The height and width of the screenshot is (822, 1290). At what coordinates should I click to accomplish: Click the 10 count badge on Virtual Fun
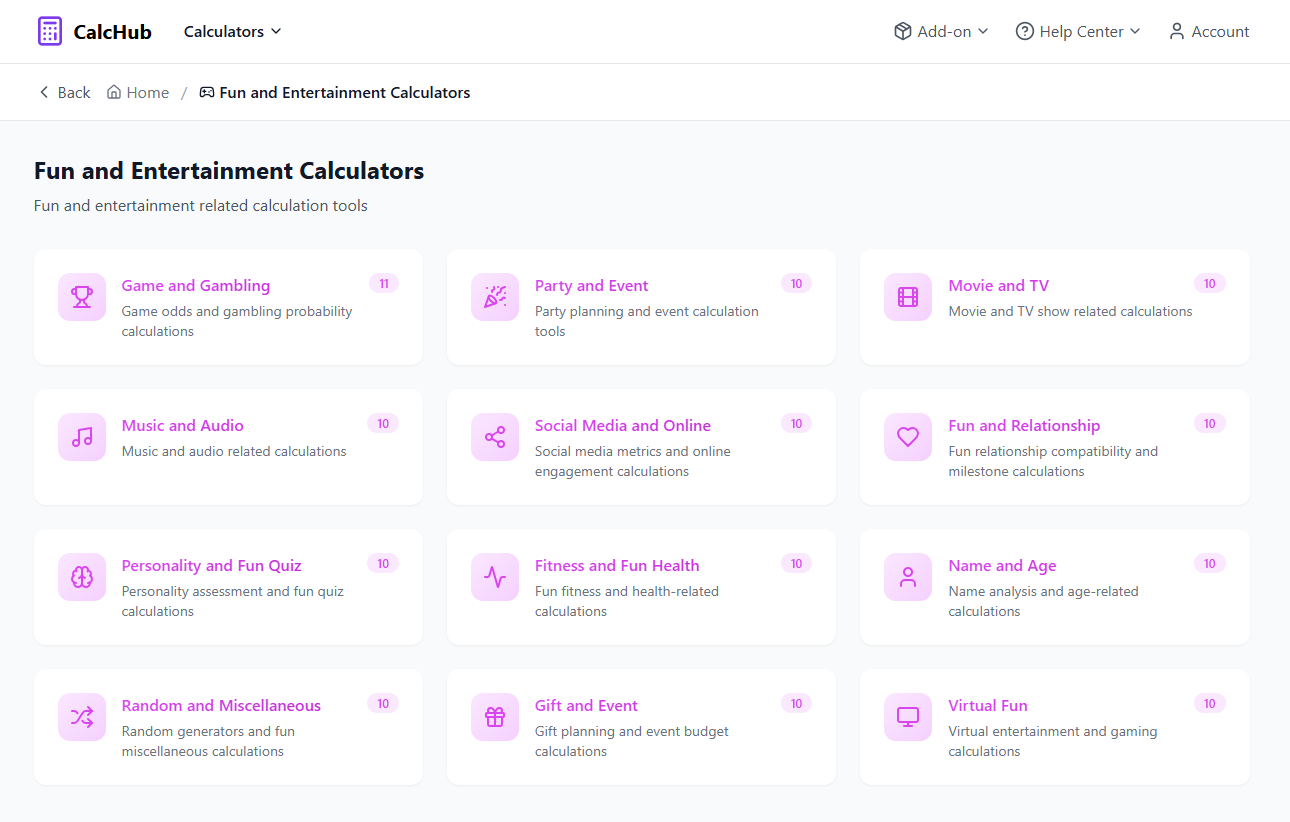tap(1210, 703)
